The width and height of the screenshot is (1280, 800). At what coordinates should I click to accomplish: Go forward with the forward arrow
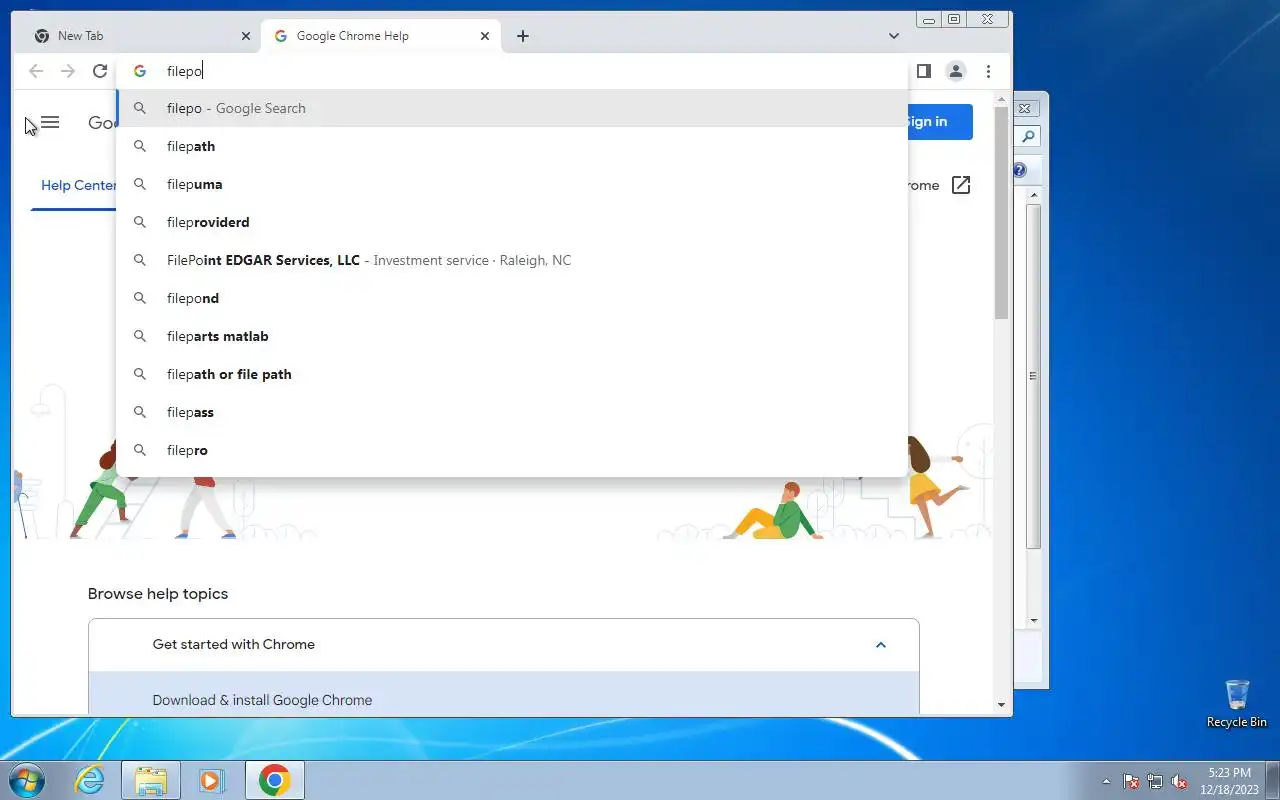click(x=68, y=71)
